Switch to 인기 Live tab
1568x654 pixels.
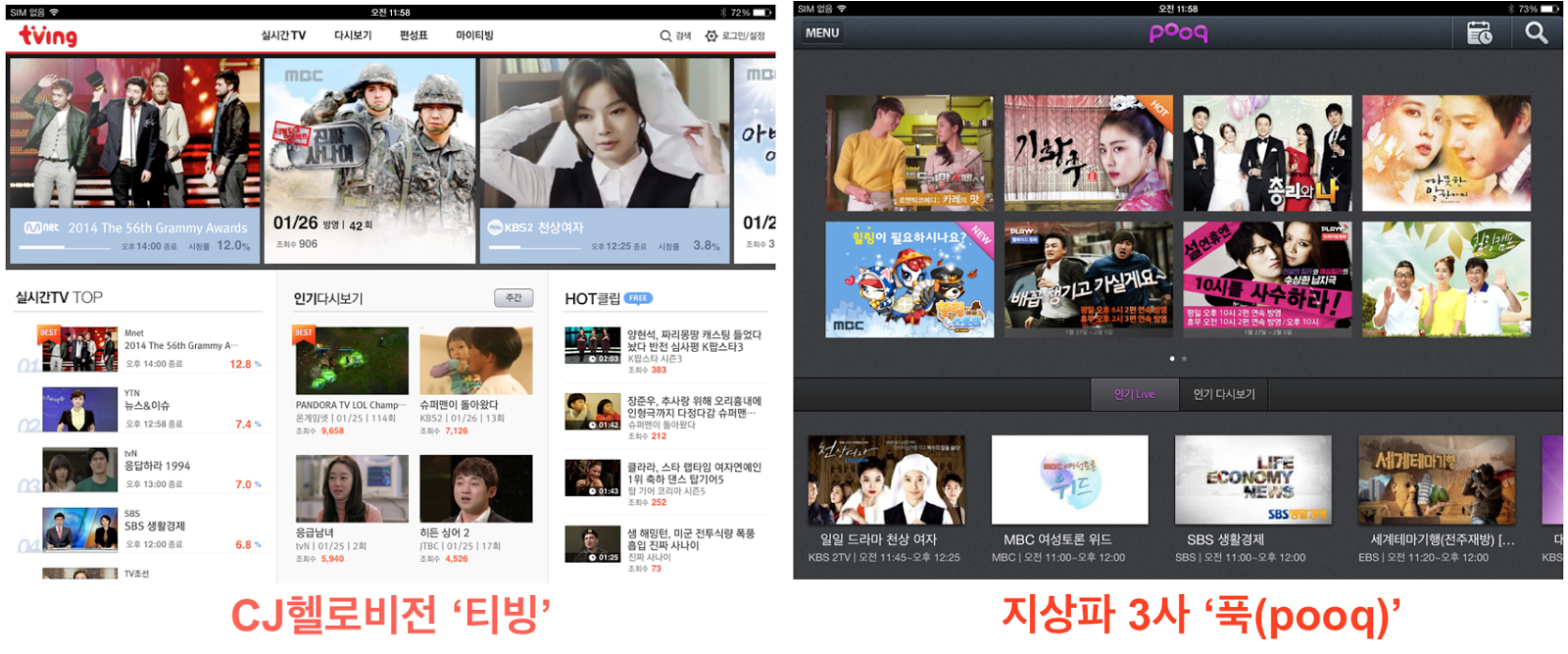pyautogui.click(x=1134, y=394)
